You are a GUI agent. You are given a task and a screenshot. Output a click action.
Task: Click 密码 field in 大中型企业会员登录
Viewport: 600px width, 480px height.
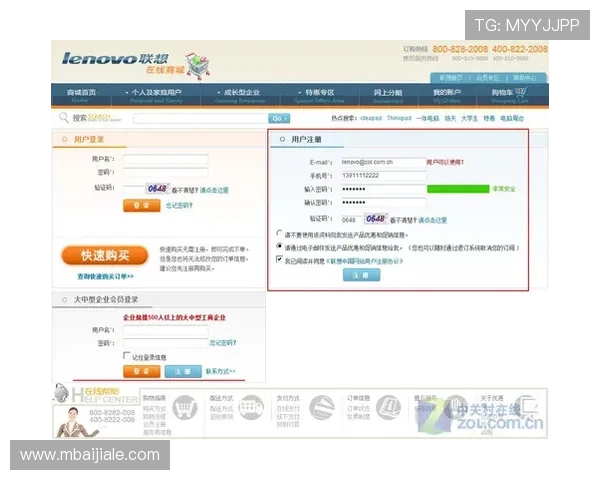click(166, 343)
